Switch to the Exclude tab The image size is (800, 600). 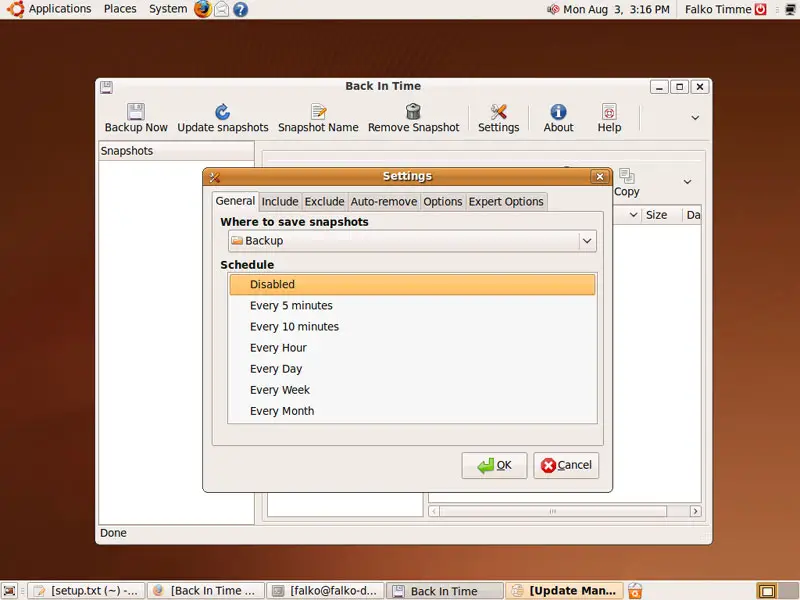point(324,202)
